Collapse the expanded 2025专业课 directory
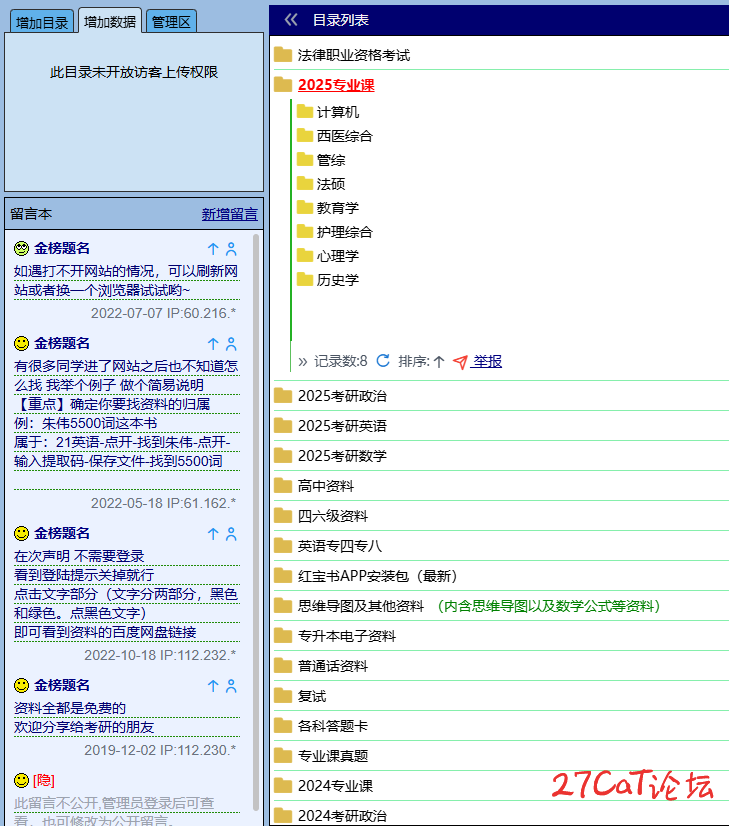Screen dimensions: 729x826 pyautogui.click(x=336, y=85)
